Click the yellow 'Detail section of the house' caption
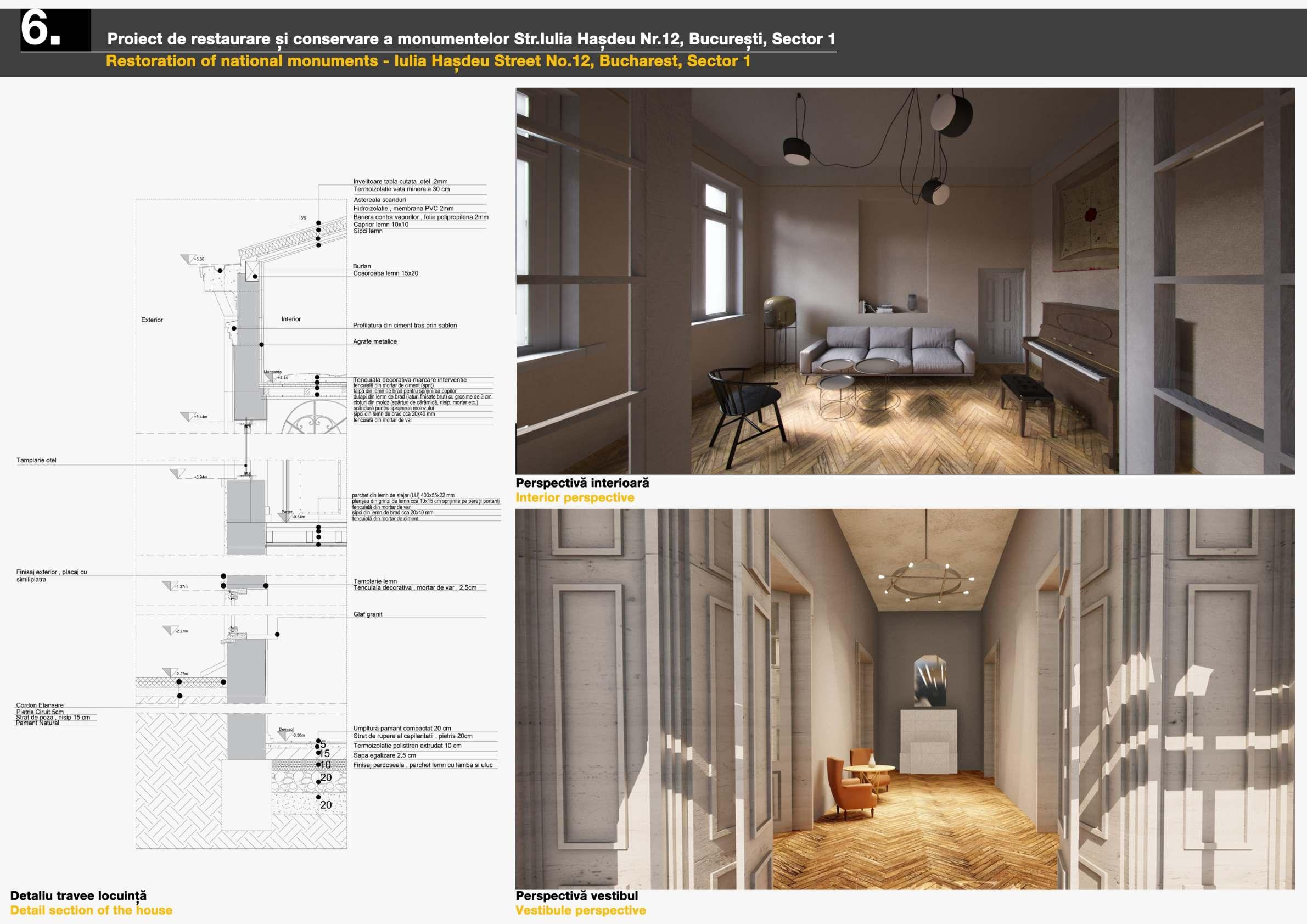The image size is (1307, 924). tap(91, 910)
